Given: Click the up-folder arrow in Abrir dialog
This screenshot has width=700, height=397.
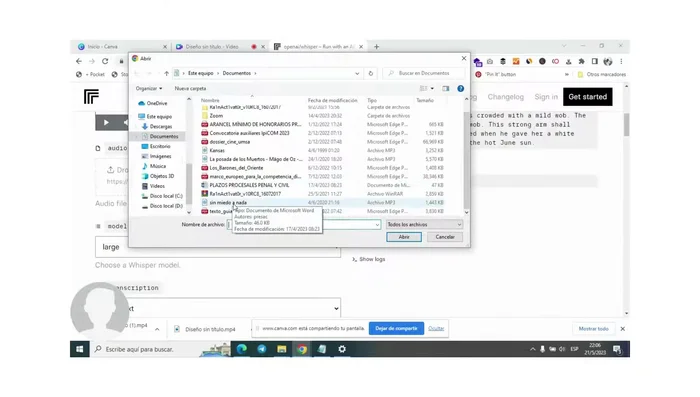Looking at the screenshot, I should [x=167, y=73].
